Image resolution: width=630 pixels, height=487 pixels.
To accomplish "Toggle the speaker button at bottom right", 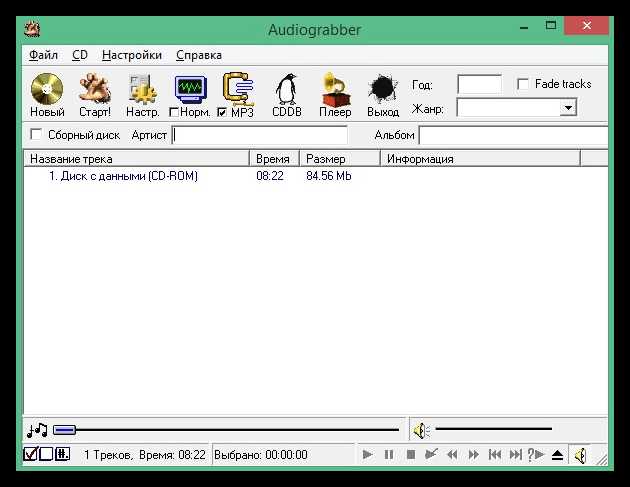I will (x=580, y=455).
